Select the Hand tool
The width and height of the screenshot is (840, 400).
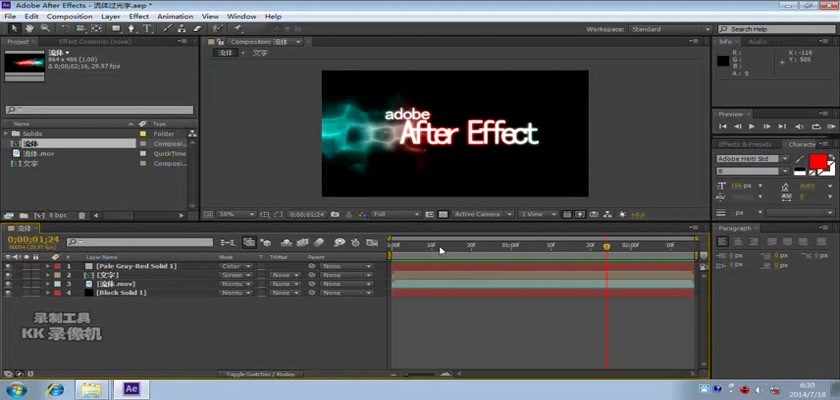[x=29, y=29]
